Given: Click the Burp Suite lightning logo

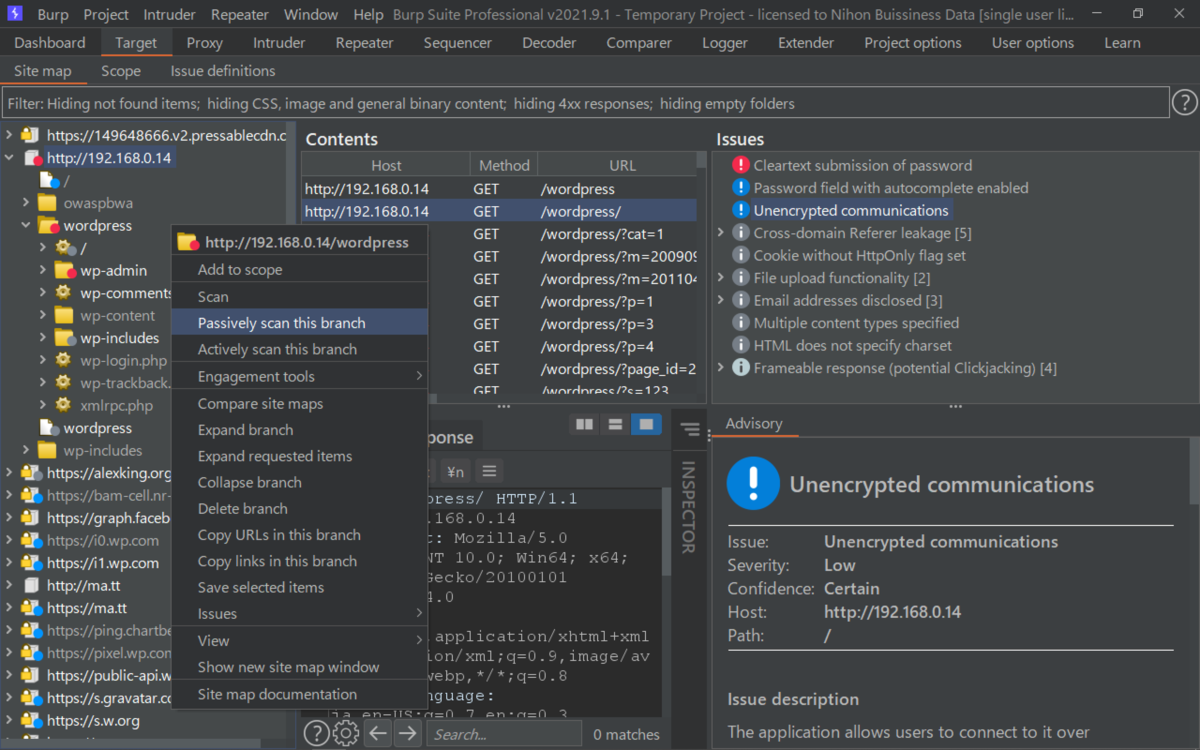Looking at the screenshot, I should (x=15, y=14).
